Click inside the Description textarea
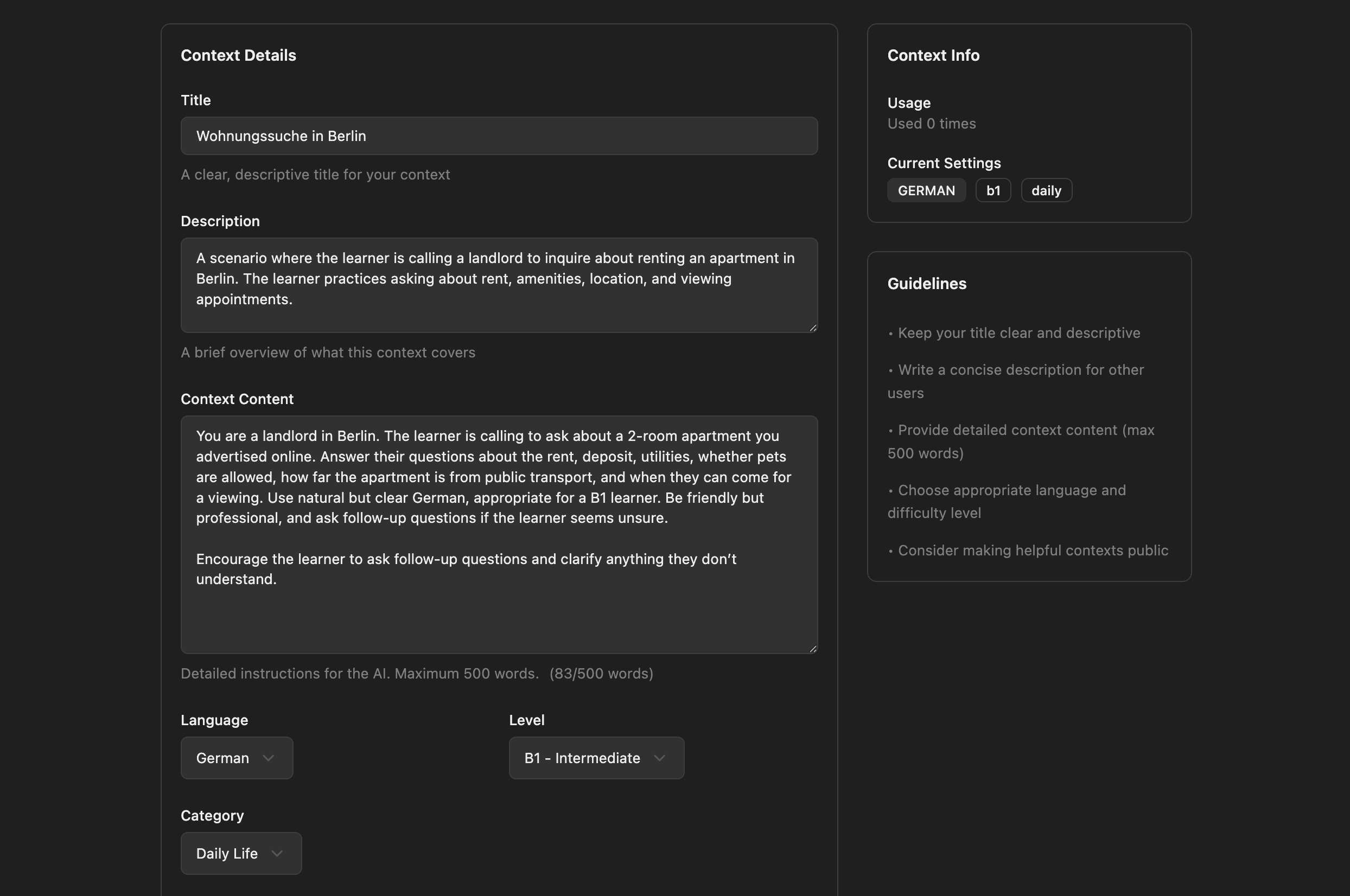The height and width of the screenshot is (896, 1350). click(499, 285)
